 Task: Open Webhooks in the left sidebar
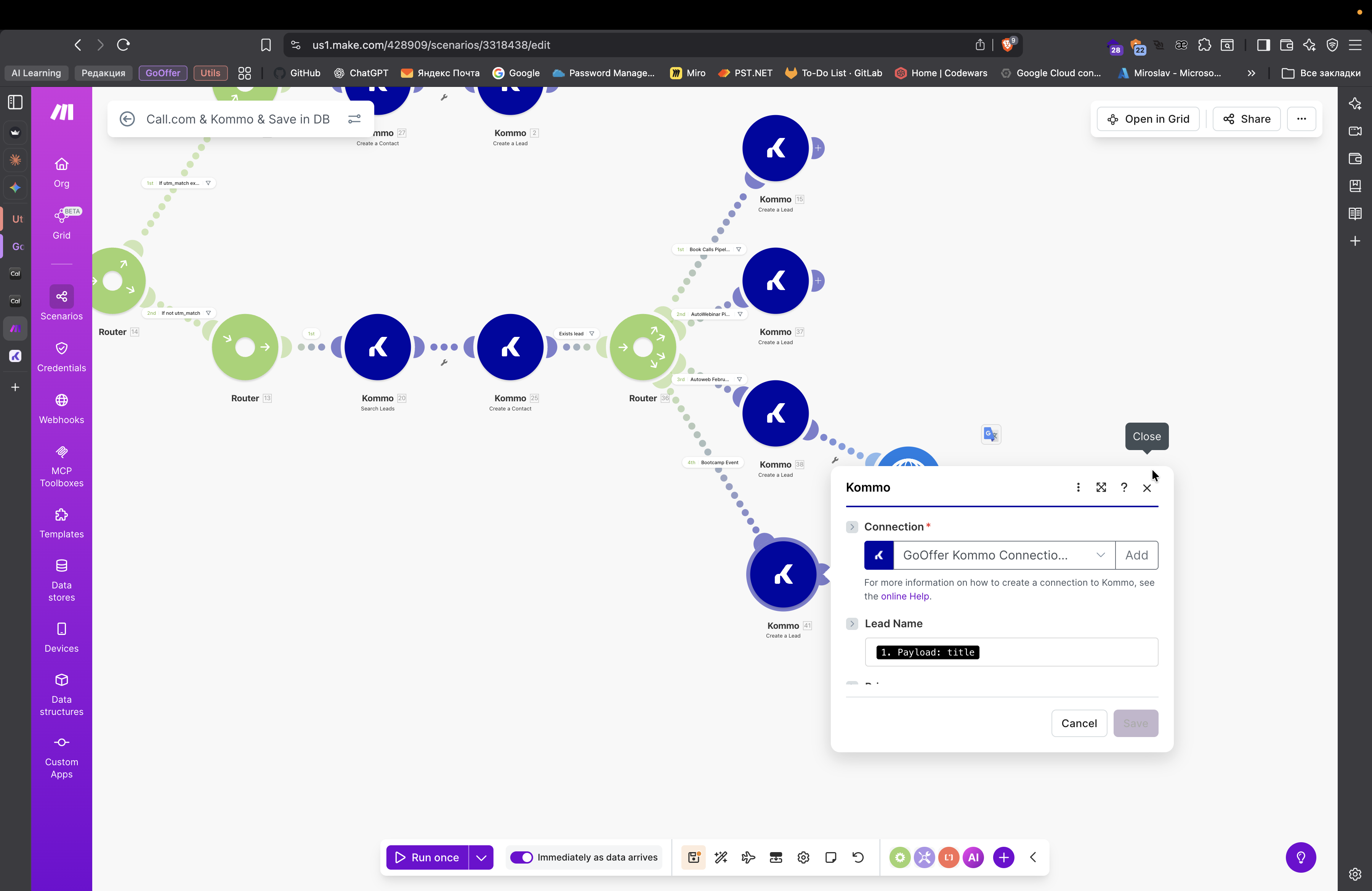tap(61, 408)
